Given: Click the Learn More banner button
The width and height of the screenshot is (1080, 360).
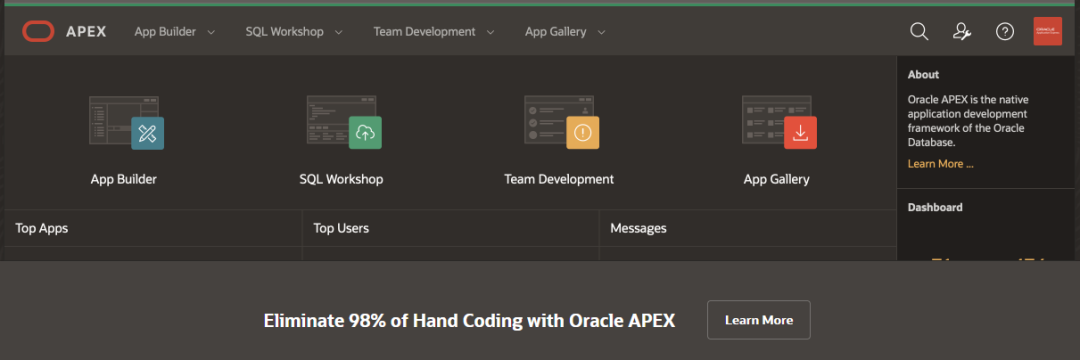Looking at the screenshot, I should click(x=758, y=320).
